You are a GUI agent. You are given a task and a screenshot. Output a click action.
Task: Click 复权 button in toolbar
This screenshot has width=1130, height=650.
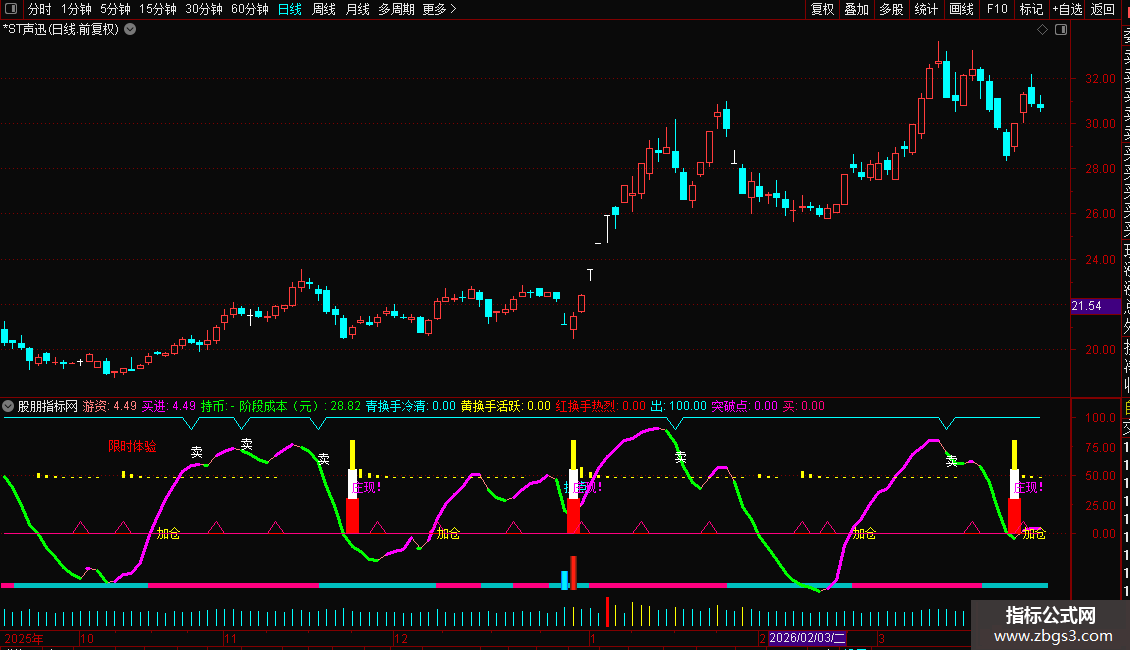822,9
